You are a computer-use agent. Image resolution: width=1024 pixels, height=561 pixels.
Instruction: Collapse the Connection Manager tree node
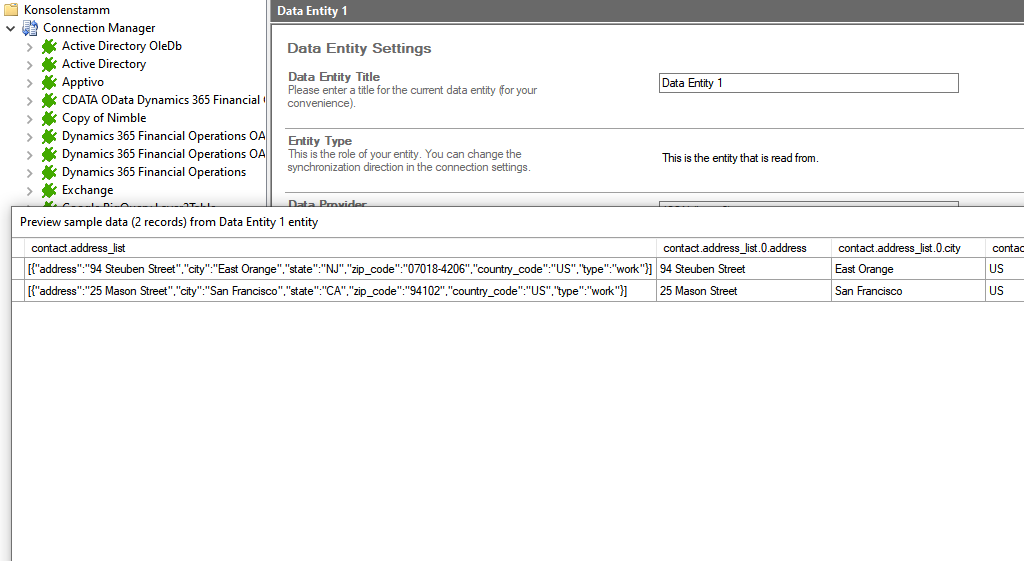tap(10, 28)
